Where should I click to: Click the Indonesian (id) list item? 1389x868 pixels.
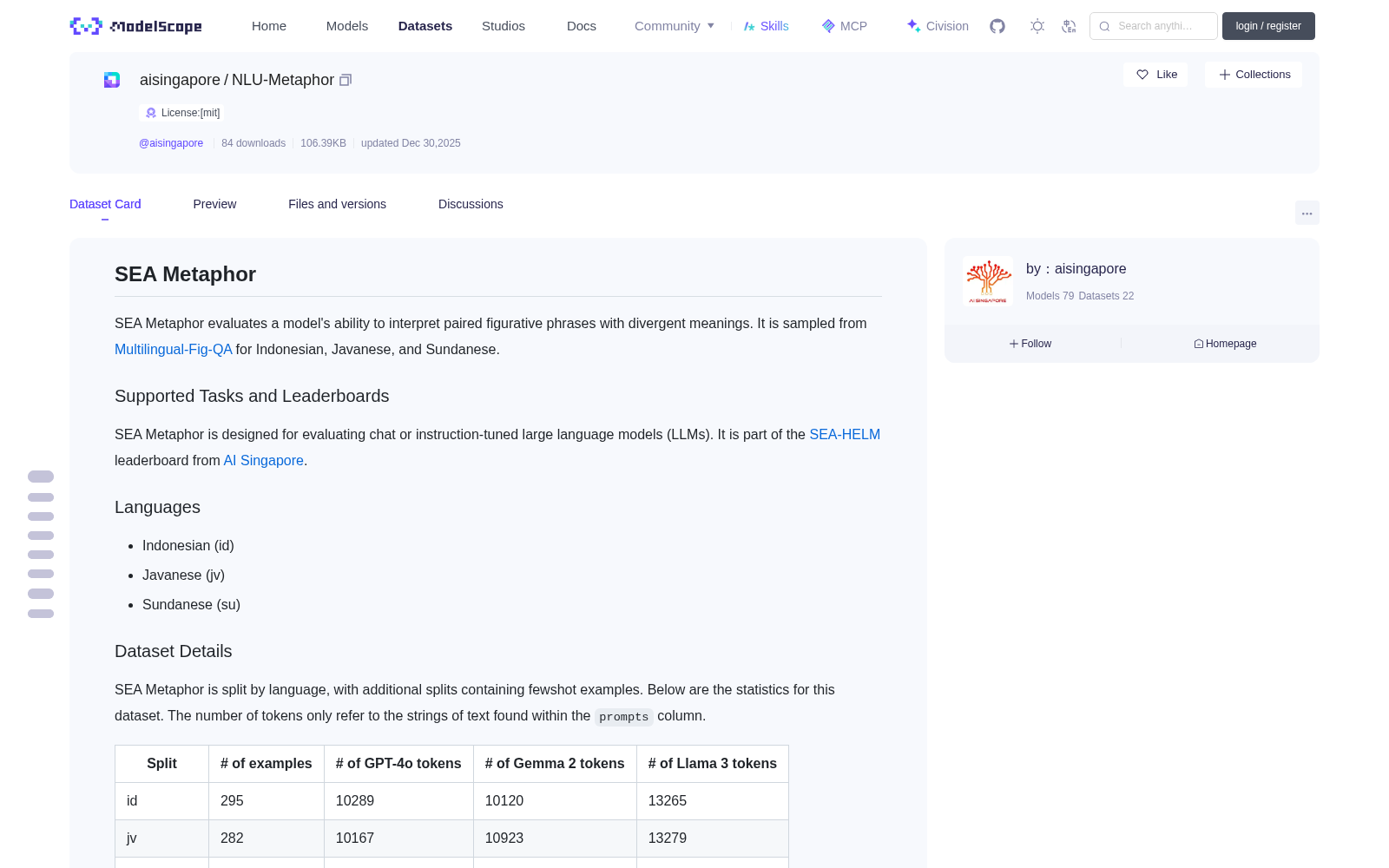tap(188, 545)
